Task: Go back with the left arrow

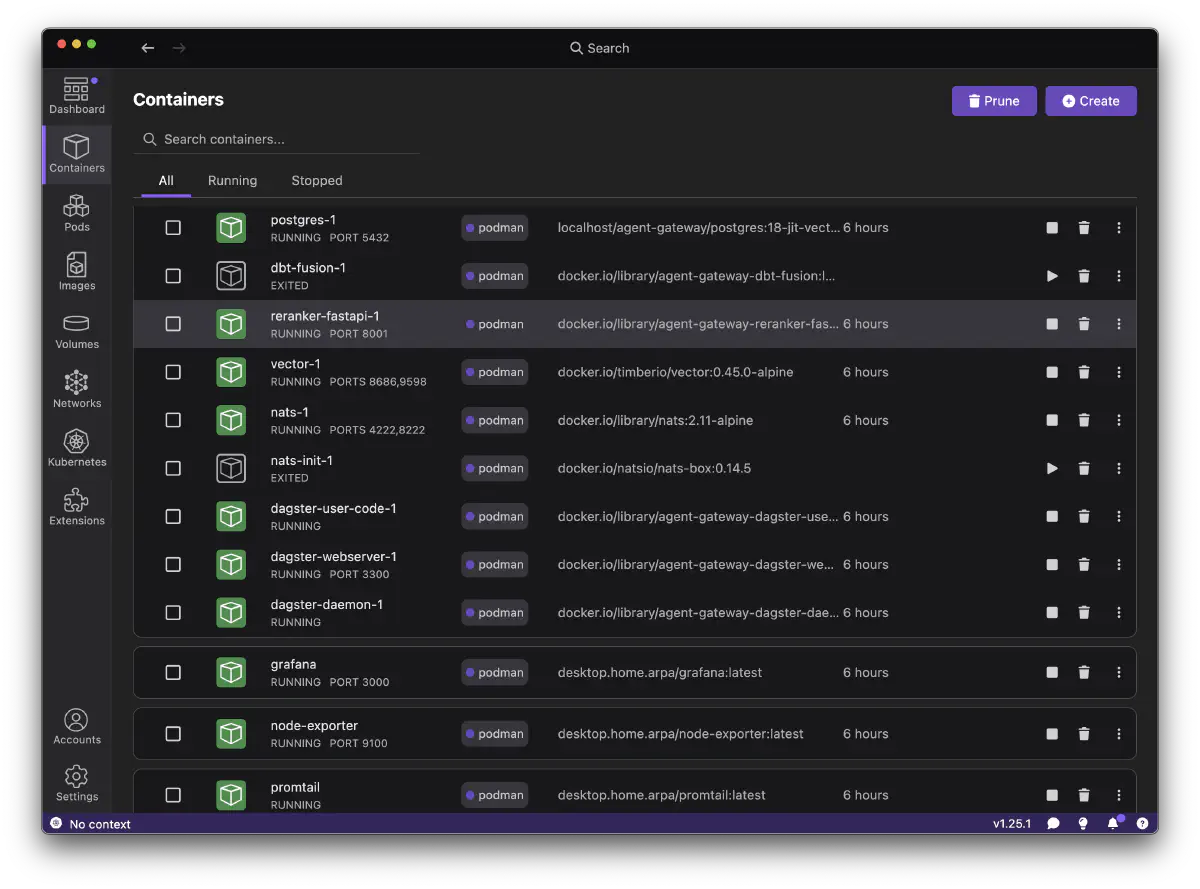Action: (x=148, y=48)
